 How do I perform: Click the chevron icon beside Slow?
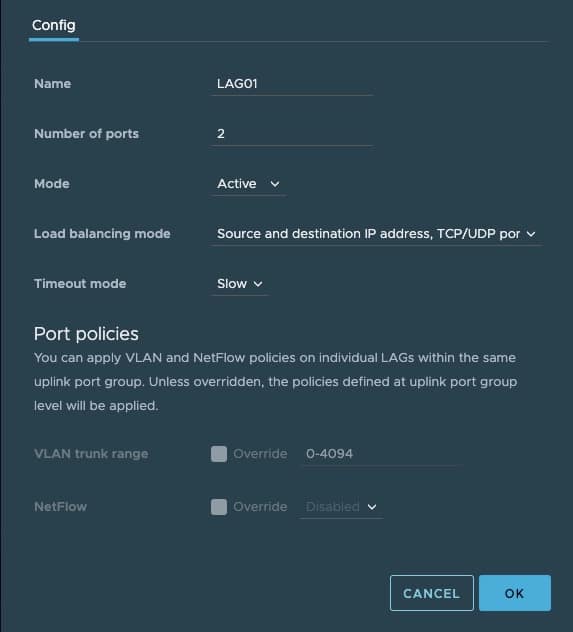tap(258, 284)
